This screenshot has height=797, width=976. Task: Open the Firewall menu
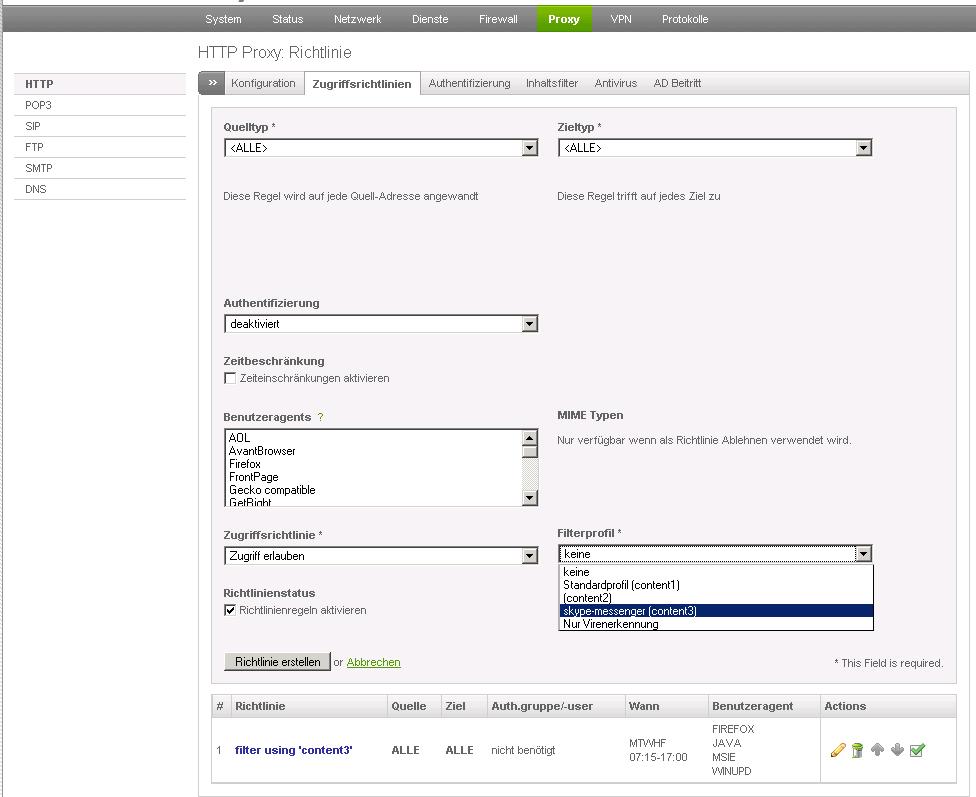click(x=498, y=19)
